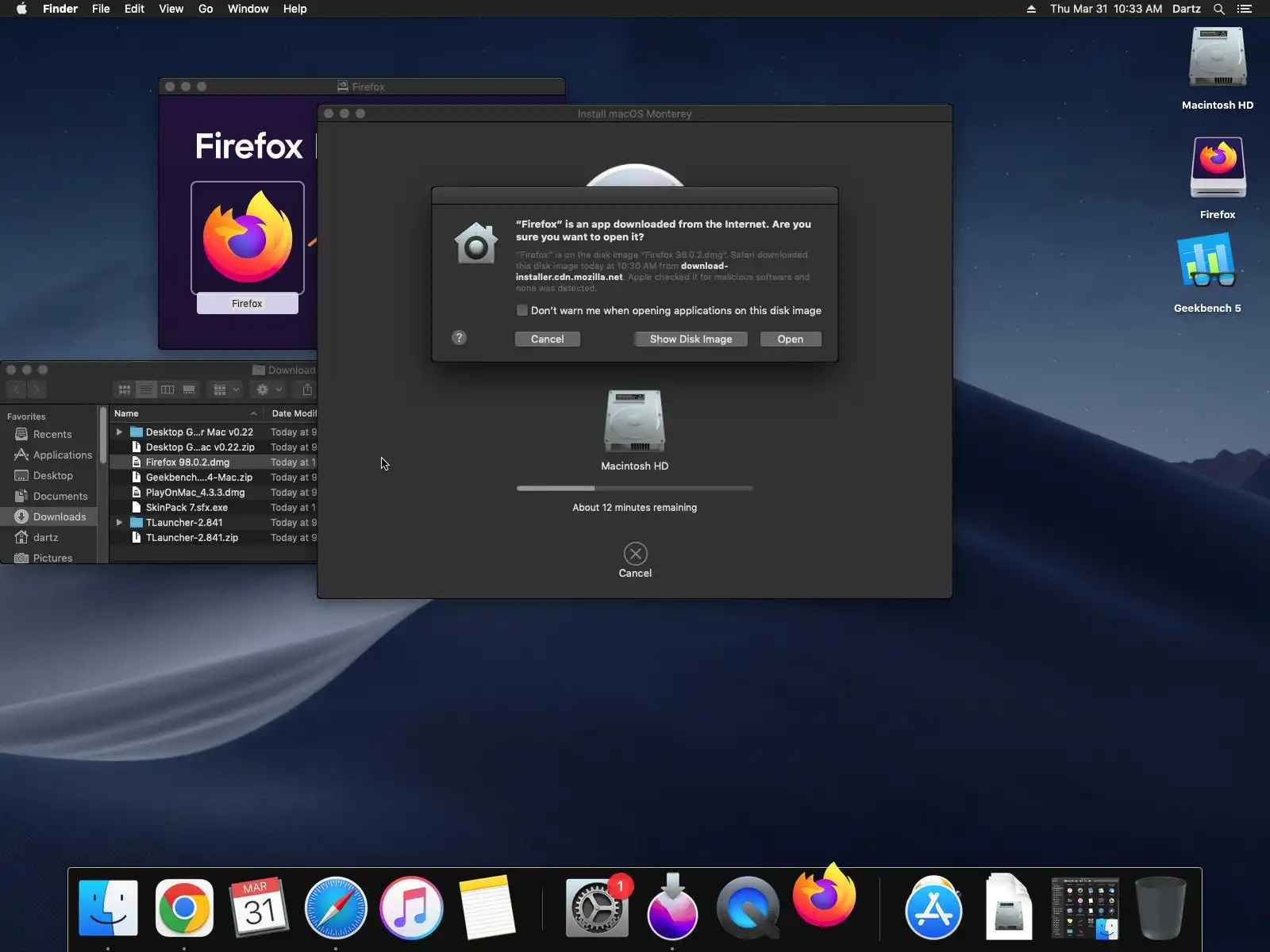This screenshot has height=952, width=1270.
Task: Select the dartz home folder in the sidebar
Action: 48,538
